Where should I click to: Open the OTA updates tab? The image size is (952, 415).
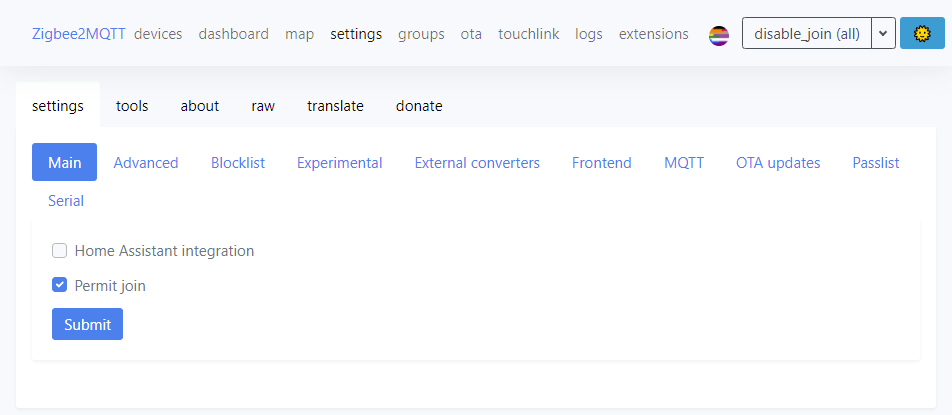(x=778, y=163)
